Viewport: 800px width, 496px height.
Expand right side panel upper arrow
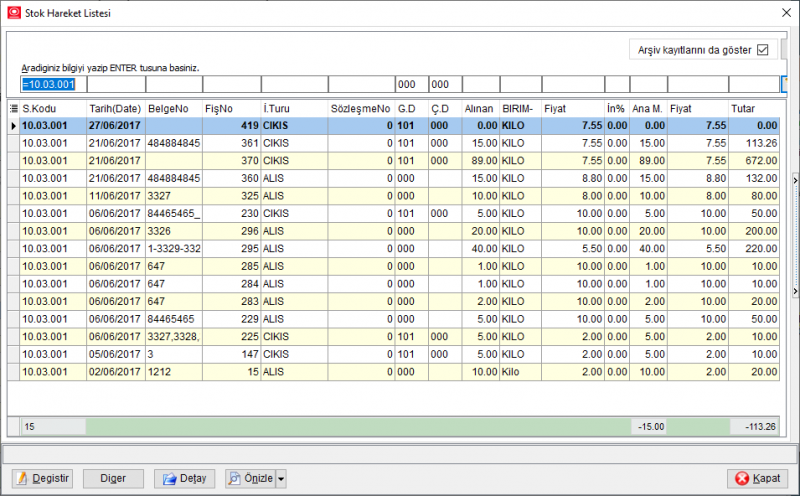pos(795,181)
